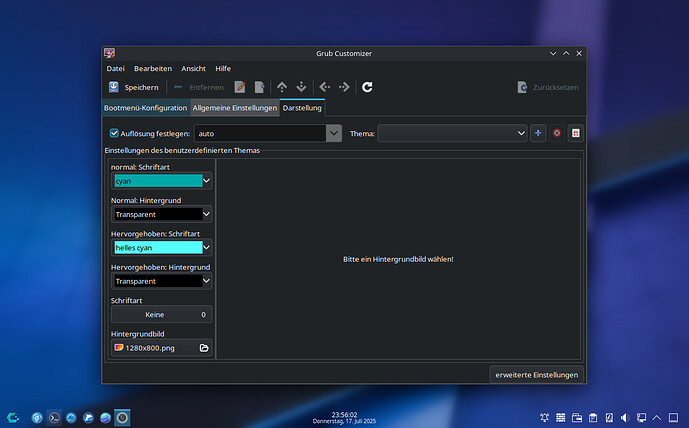Click the Schriftart Keine font button

coord(161,314)
